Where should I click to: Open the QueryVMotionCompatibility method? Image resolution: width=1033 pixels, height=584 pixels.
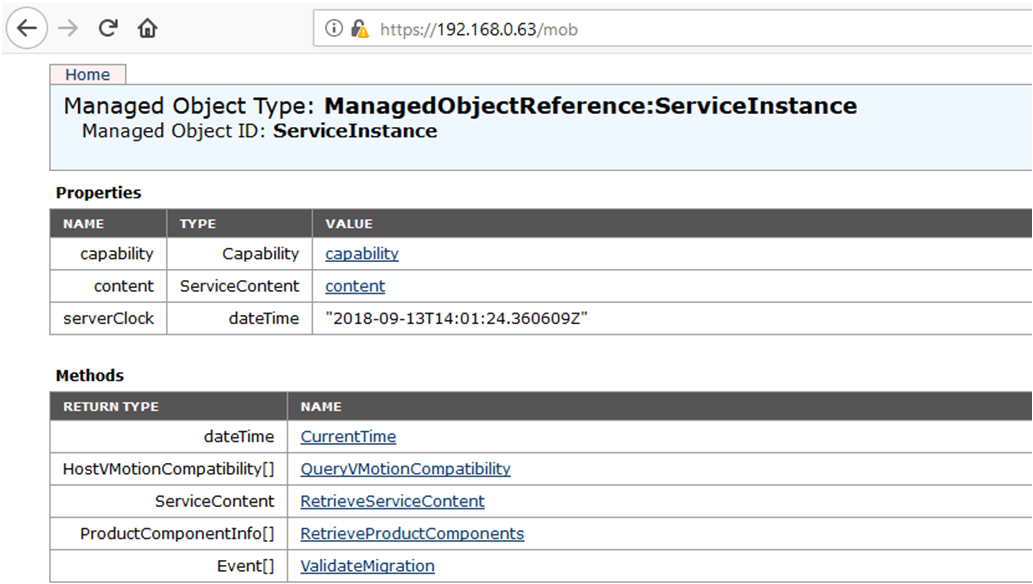404,468
